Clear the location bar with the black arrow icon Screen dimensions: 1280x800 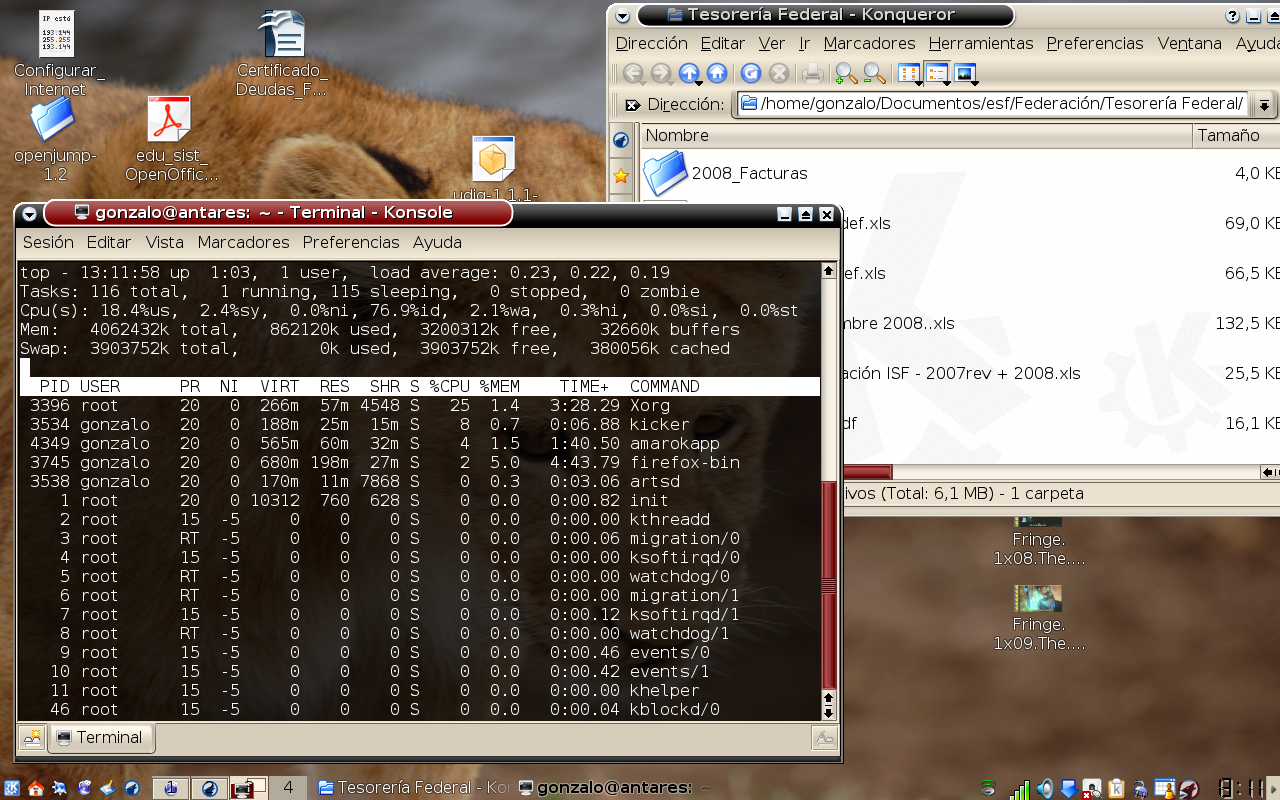(x=631, y=103)
